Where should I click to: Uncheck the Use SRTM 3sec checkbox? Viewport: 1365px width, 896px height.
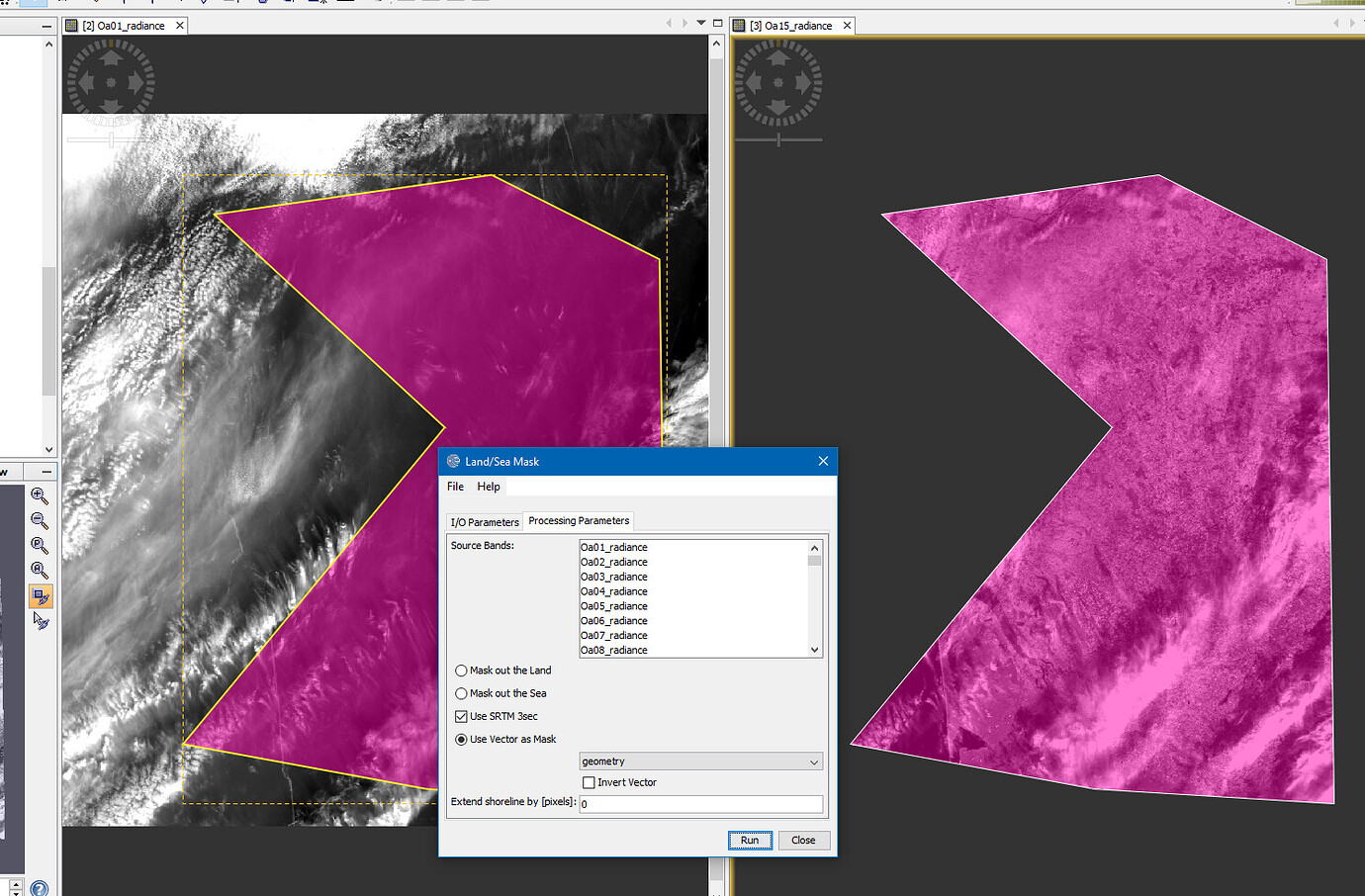click(x=461, y=716)
